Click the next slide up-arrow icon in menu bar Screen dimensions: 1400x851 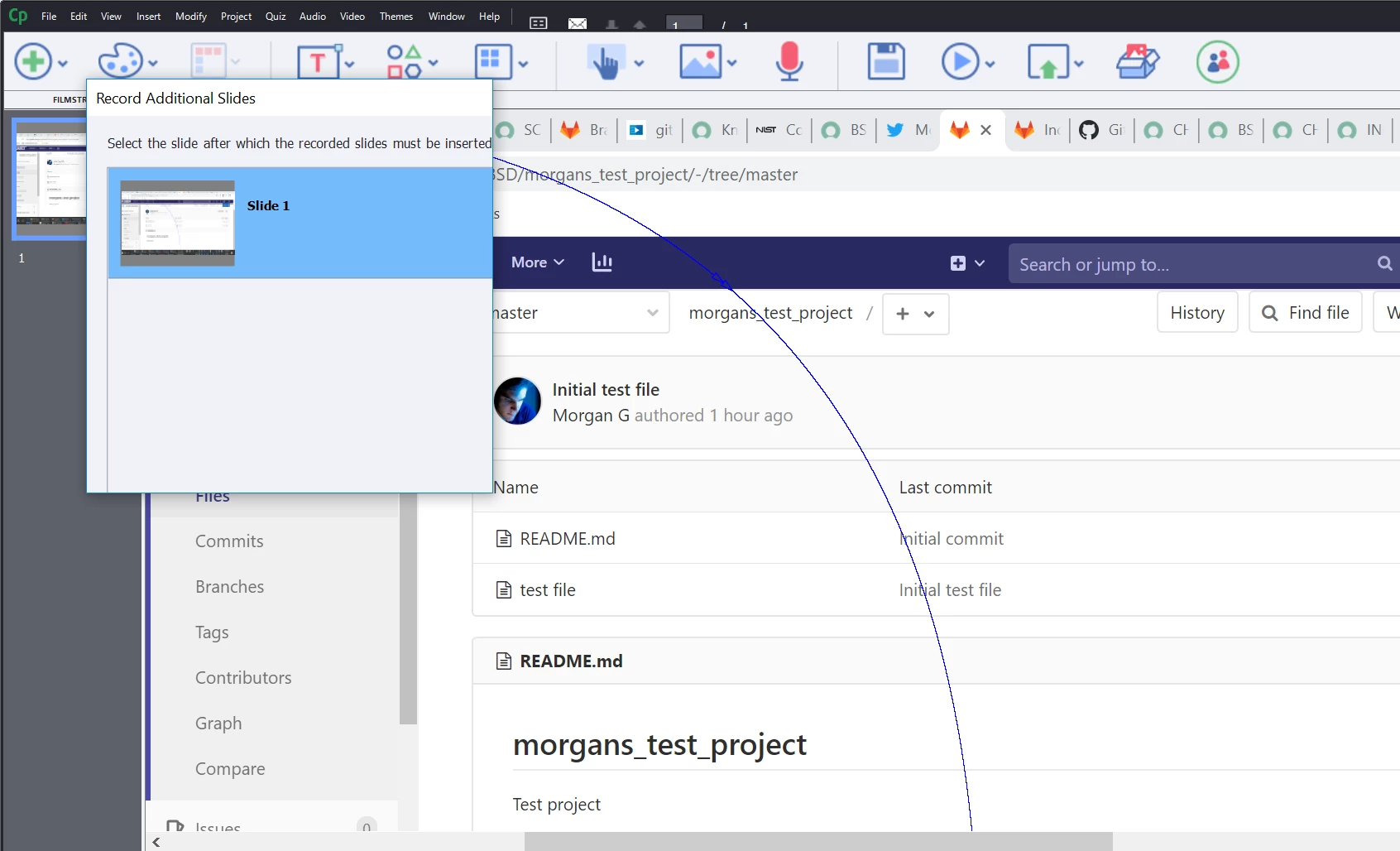[640, 25]
